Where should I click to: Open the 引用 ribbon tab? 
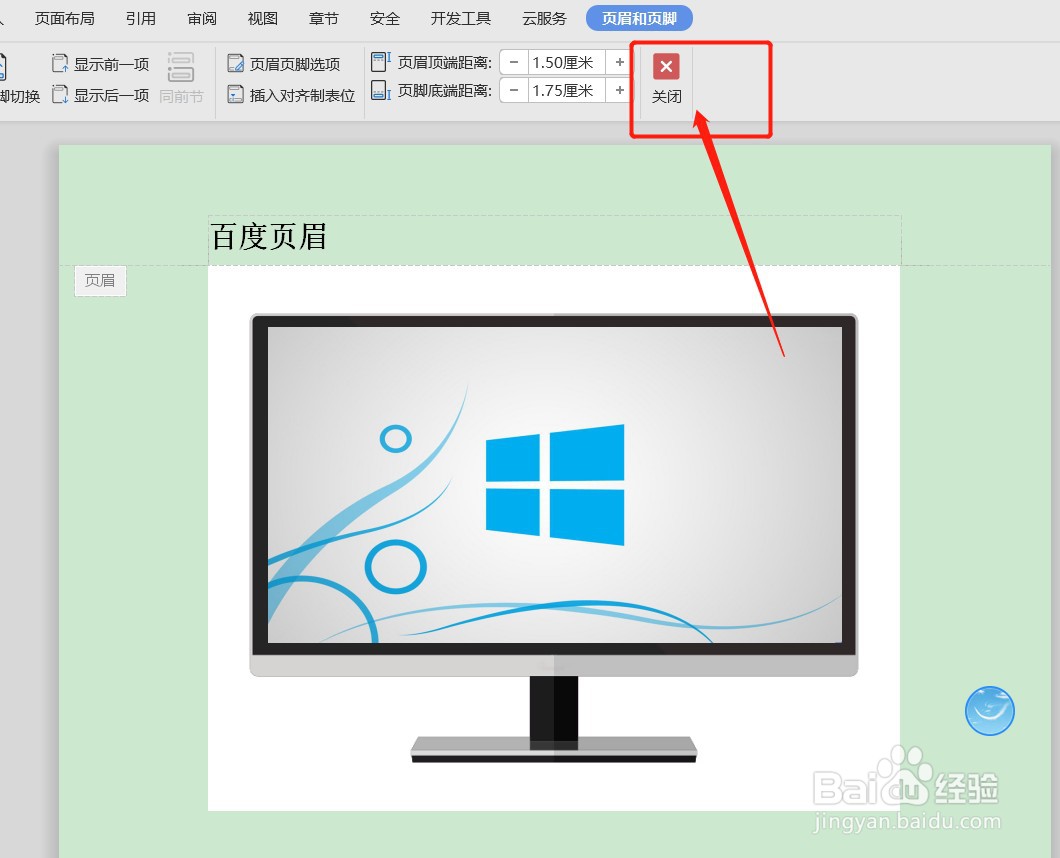click(x=141, y=18)
